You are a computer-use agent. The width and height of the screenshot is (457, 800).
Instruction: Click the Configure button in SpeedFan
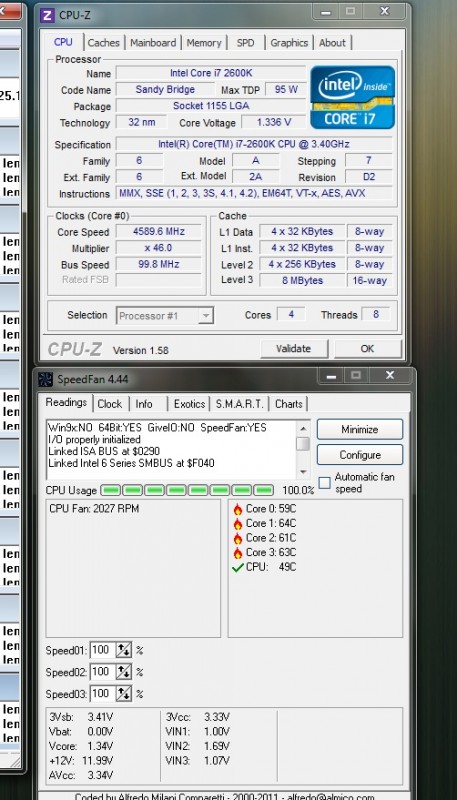pos(360,455)
